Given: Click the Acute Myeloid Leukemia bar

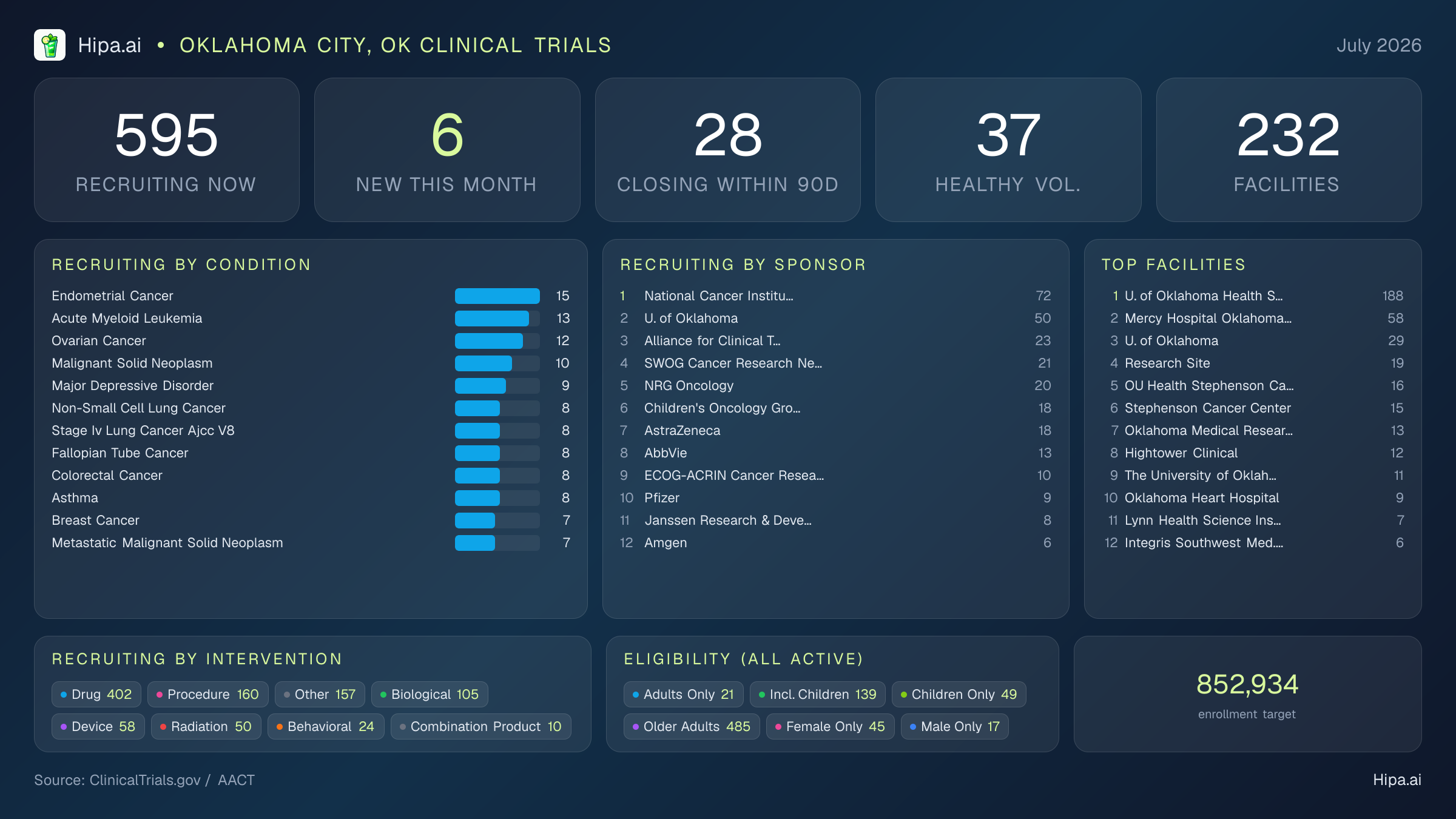Looking at the screenshot, I should (497, 318).
